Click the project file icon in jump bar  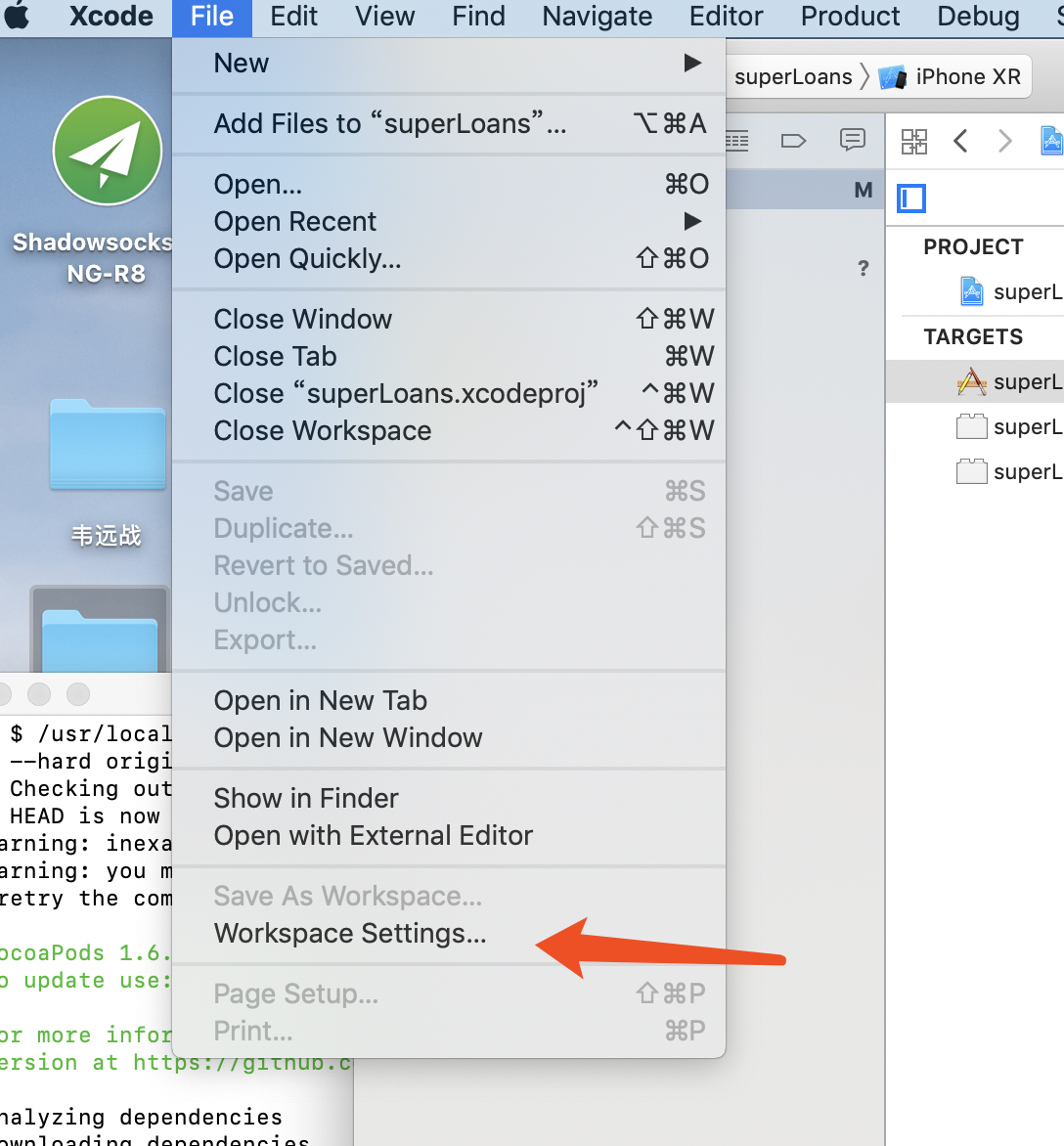pos(1051,141)
